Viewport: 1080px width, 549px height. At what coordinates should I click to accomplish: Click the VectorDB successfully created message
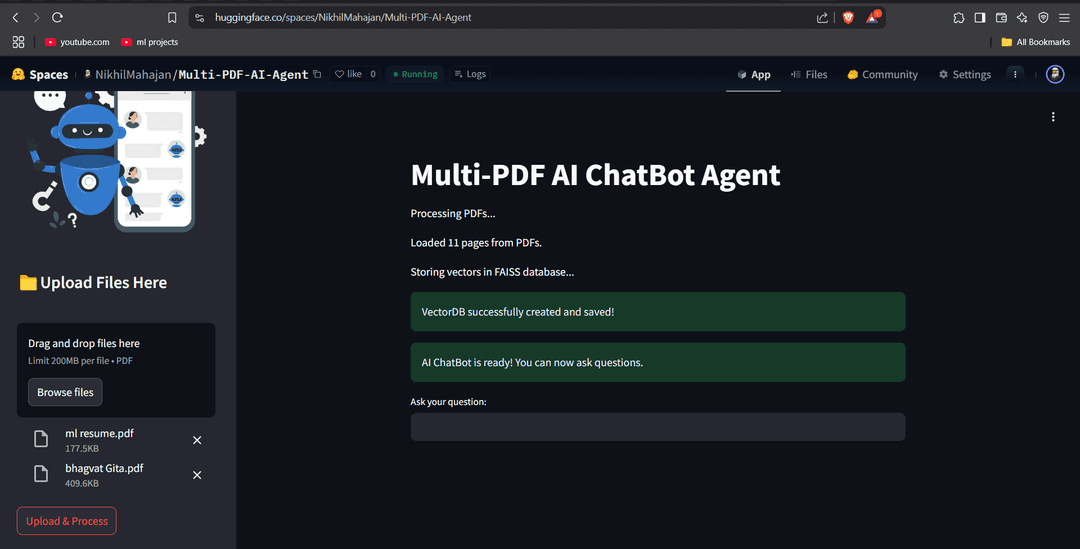(658, 311)
